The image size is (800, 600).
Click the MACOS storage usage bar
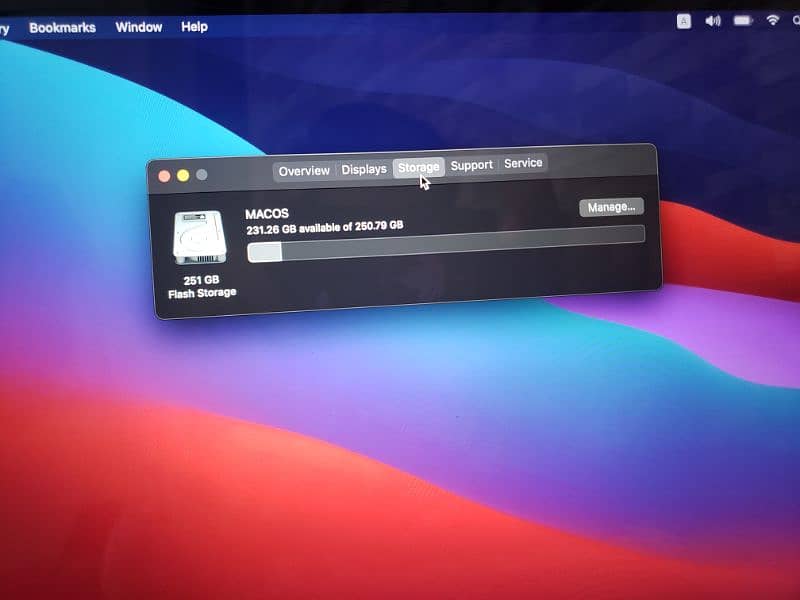click(x=445, y=243)
